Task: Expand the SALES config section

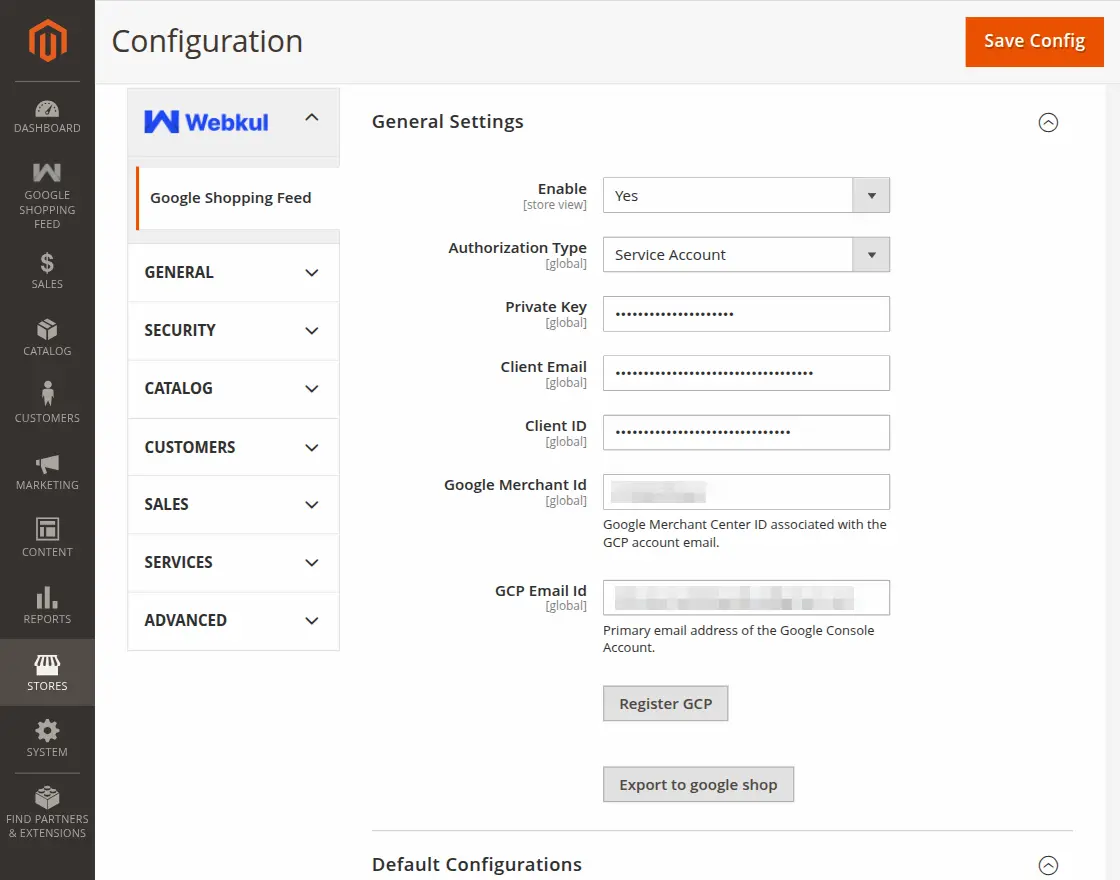Action: (x=233, y=504)
